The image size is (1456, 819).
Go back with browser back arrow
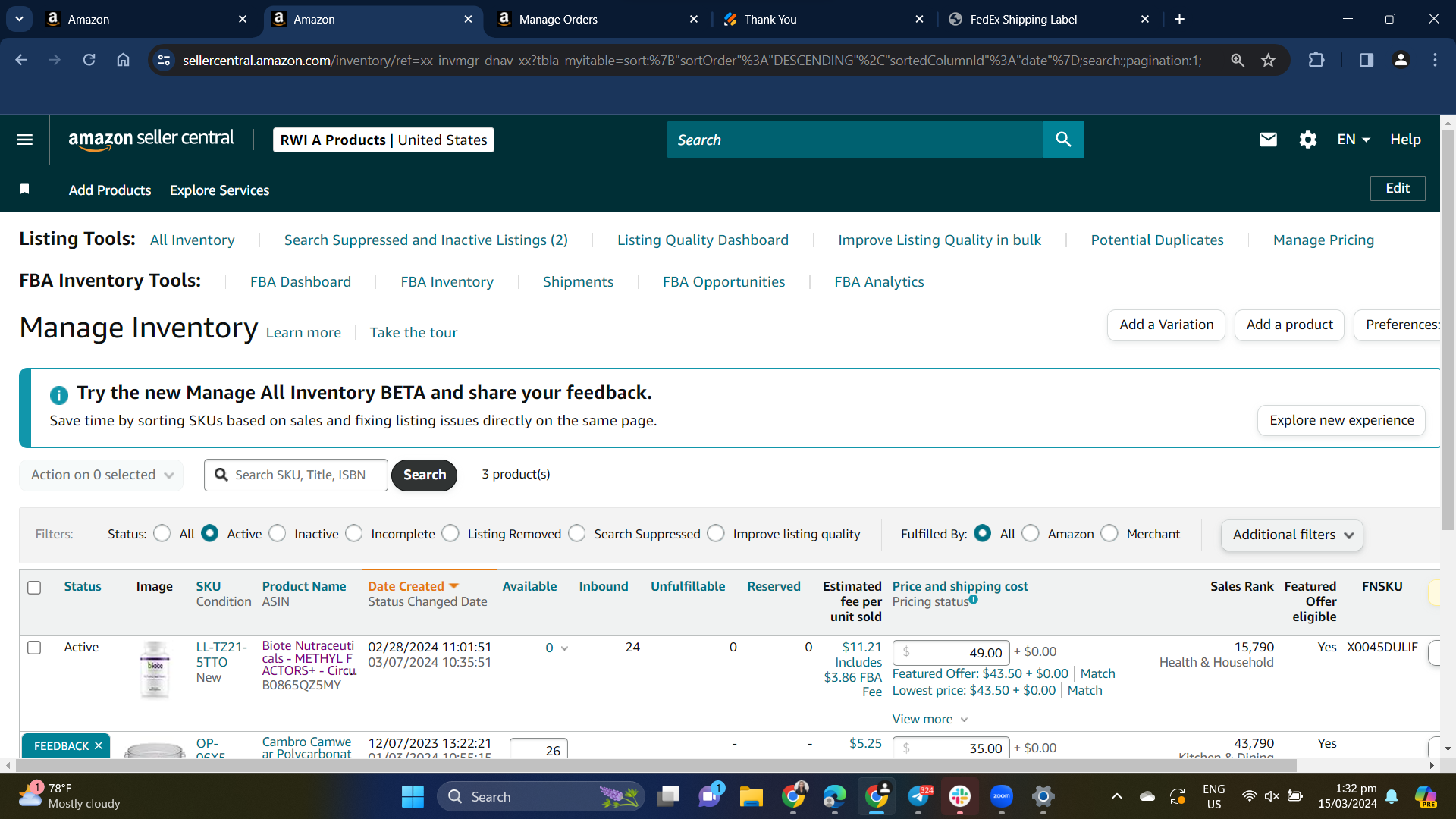click(x=20, y=60)
